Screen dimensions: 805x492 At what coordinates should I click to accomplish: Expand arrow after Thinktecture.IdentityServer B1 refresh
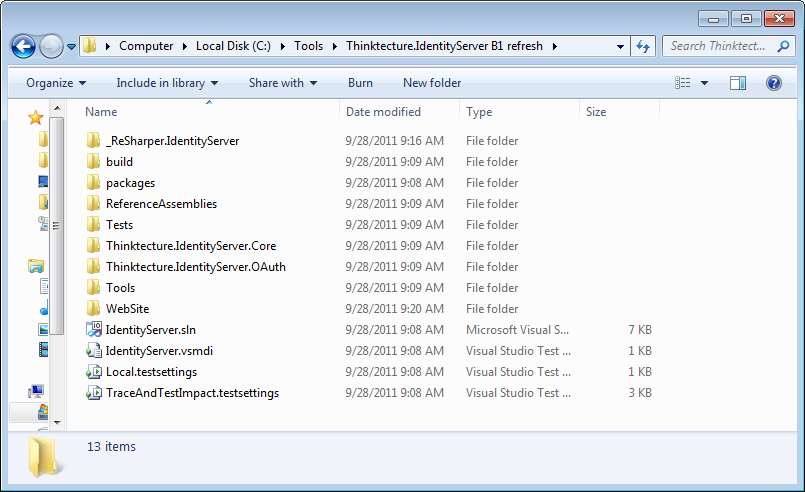554,46
